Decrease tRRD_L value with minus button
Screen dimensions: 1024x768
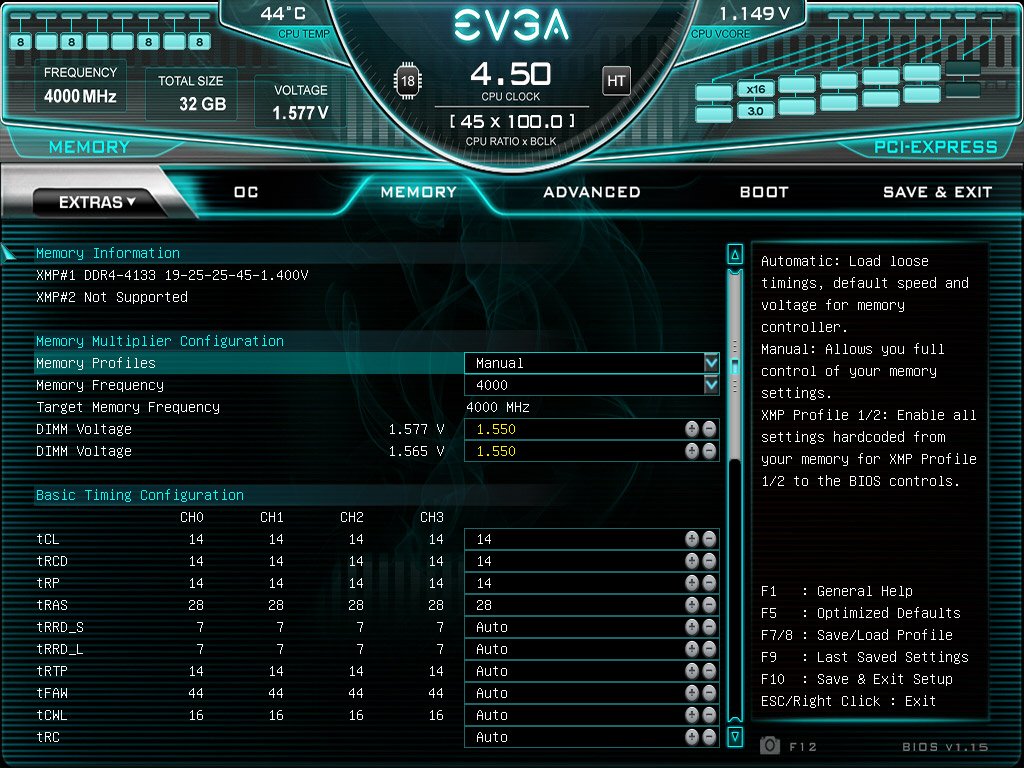tap(709, 649)
